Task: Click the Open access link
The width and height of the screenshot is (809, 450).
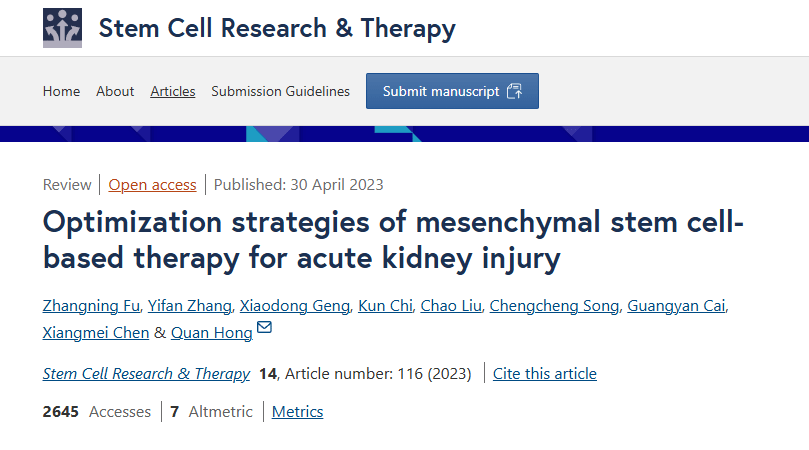Action: (x=152, y=184)
